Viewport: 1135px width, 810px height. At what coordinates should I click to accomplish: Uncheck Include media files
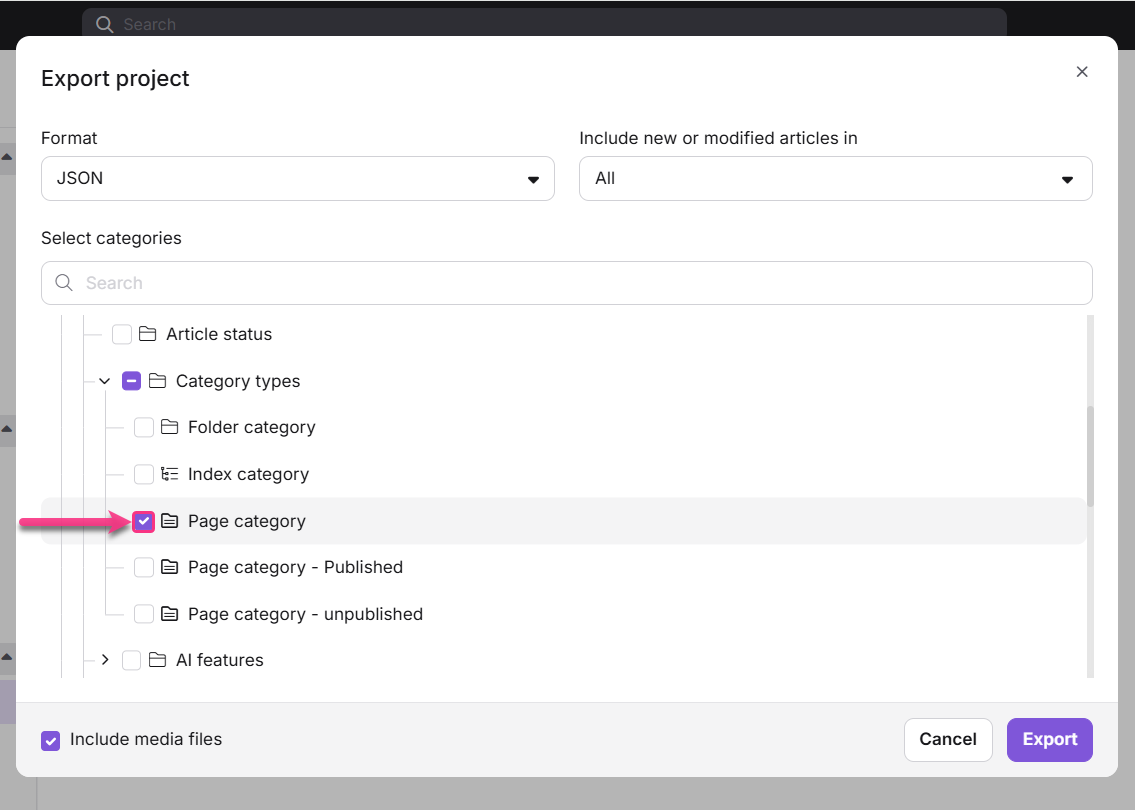pos(51,741)
